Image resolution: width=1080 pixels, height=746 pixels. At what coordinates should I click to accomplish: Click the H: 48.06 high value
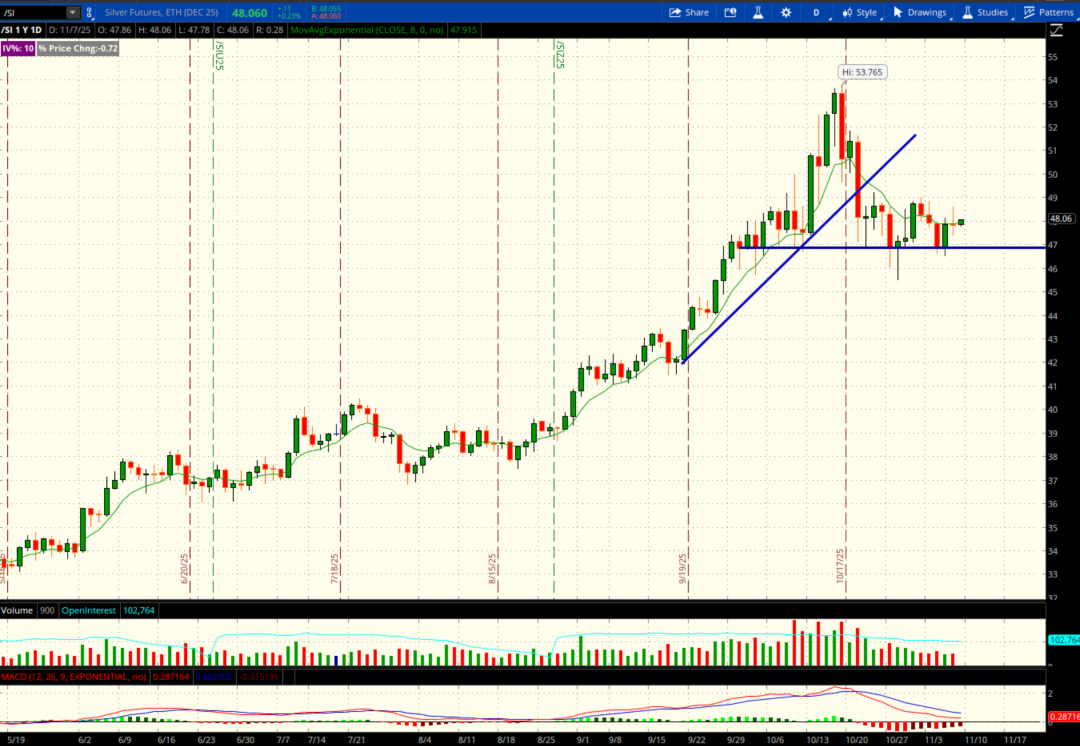point(154,30)
